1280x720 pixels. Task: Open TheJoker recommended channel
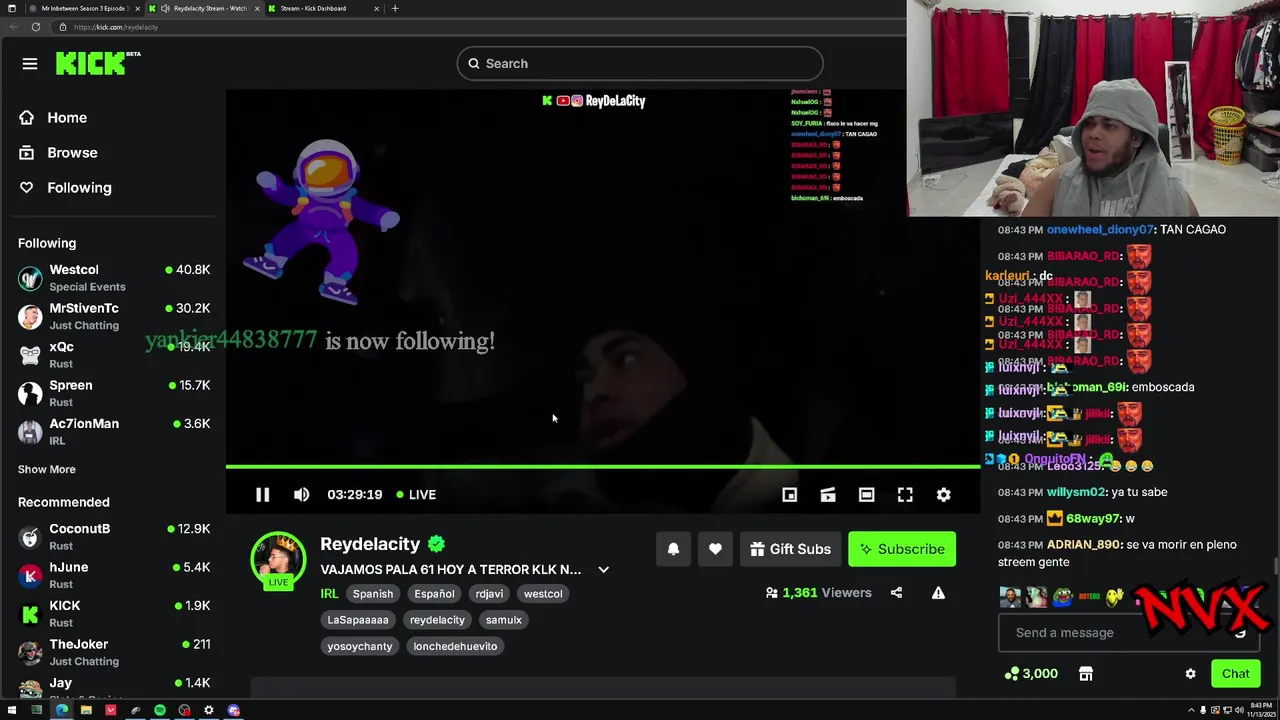(114, 652)
